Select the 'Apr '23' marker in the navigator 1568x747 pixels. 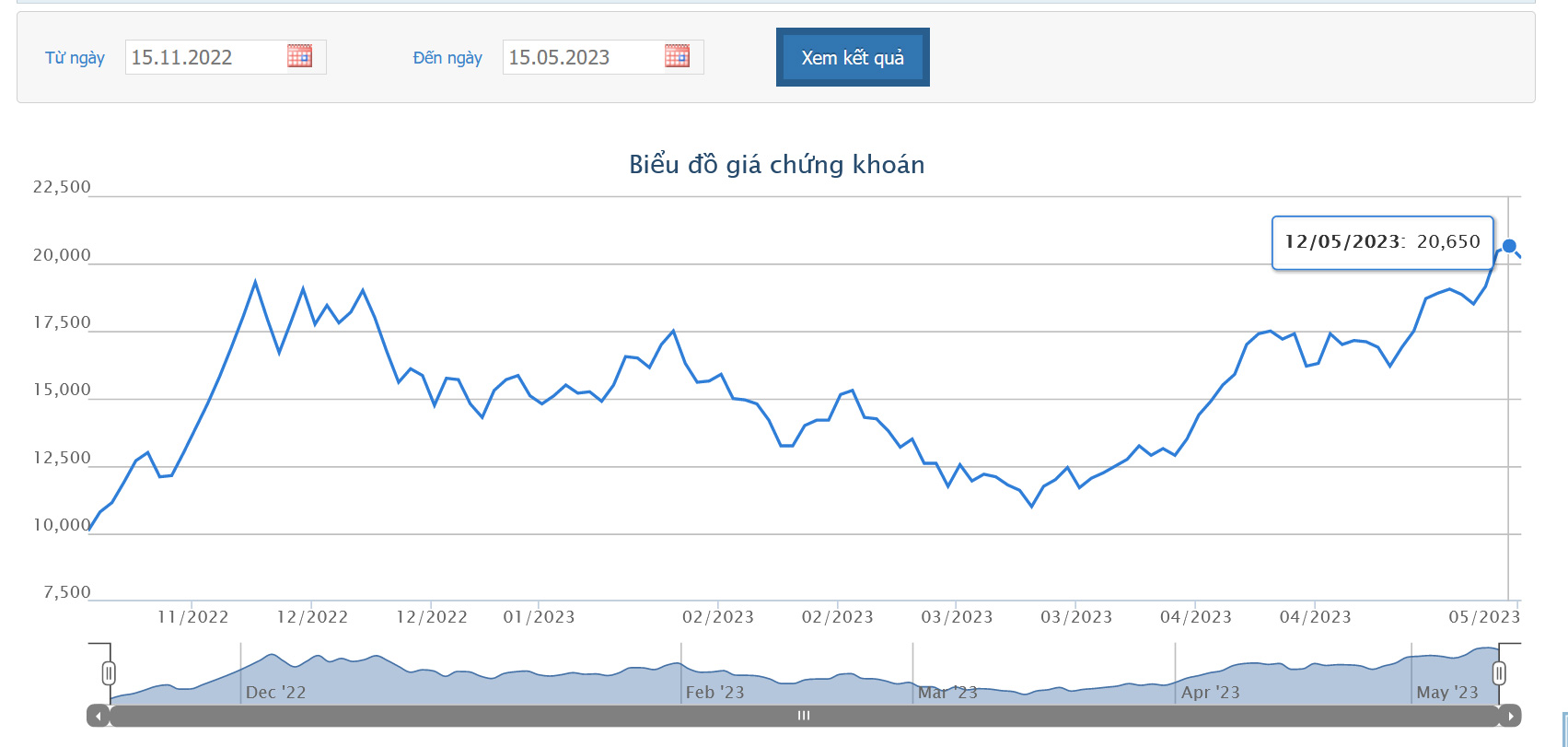(1211, 693)
